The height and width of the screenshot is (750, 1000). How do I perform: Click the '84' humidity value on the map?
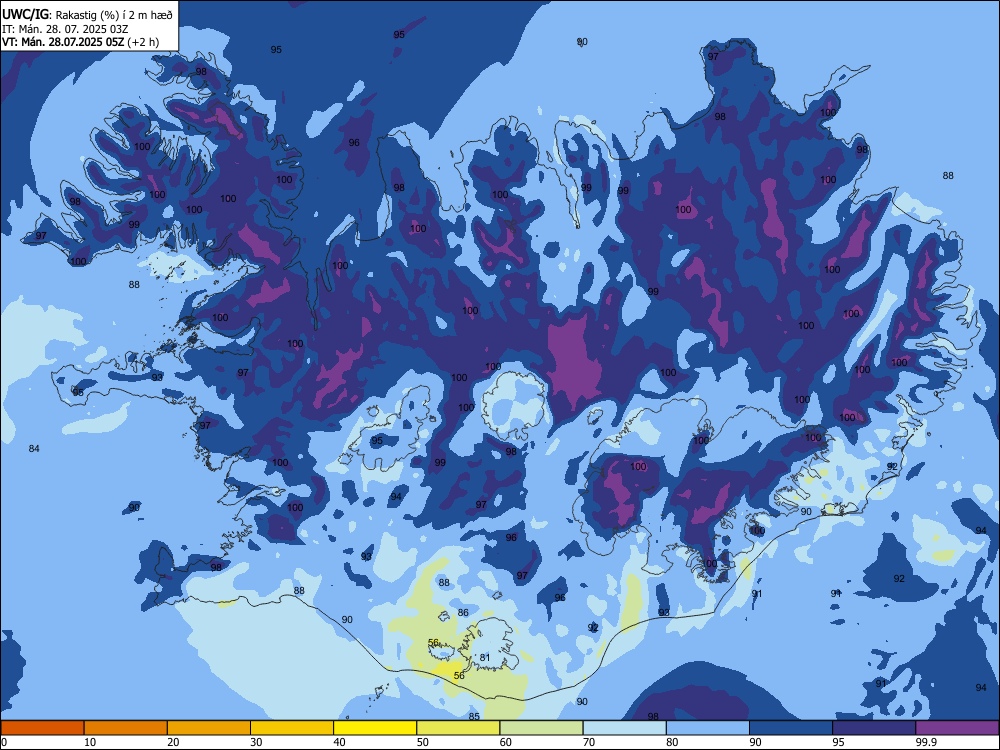click(x=34, y=448)
